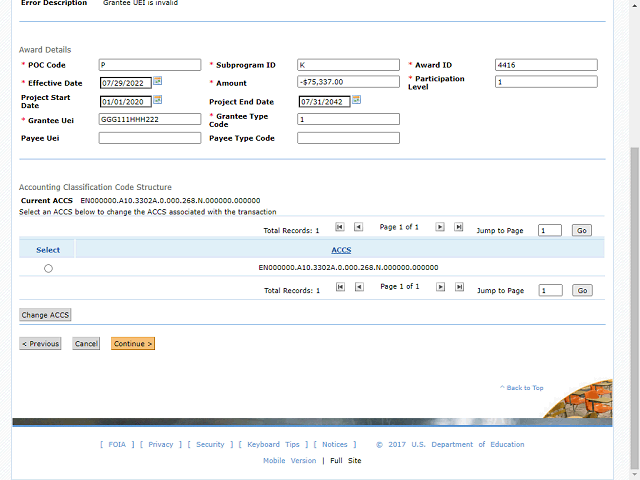Click the Full Site text
The height and width of the screenshot is (480, 640).
point(346,460)
